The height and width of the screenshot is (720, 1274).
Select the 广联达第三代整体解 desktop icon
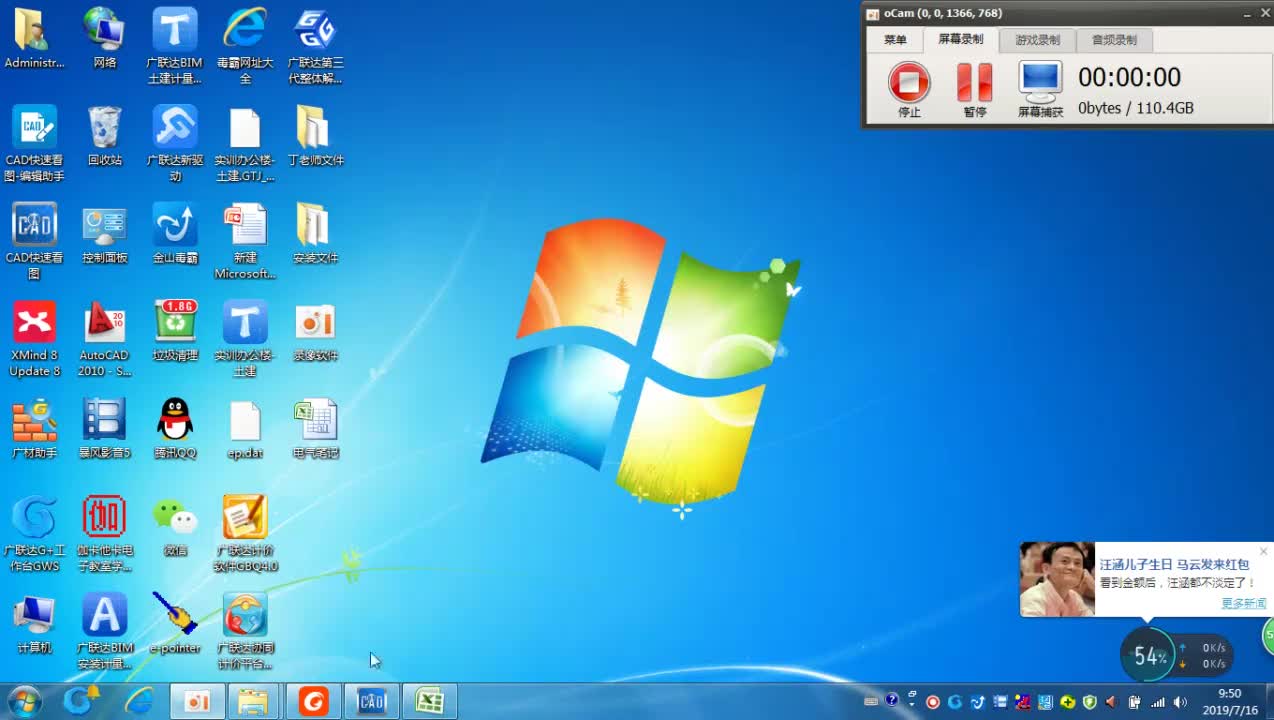[315, 45]
